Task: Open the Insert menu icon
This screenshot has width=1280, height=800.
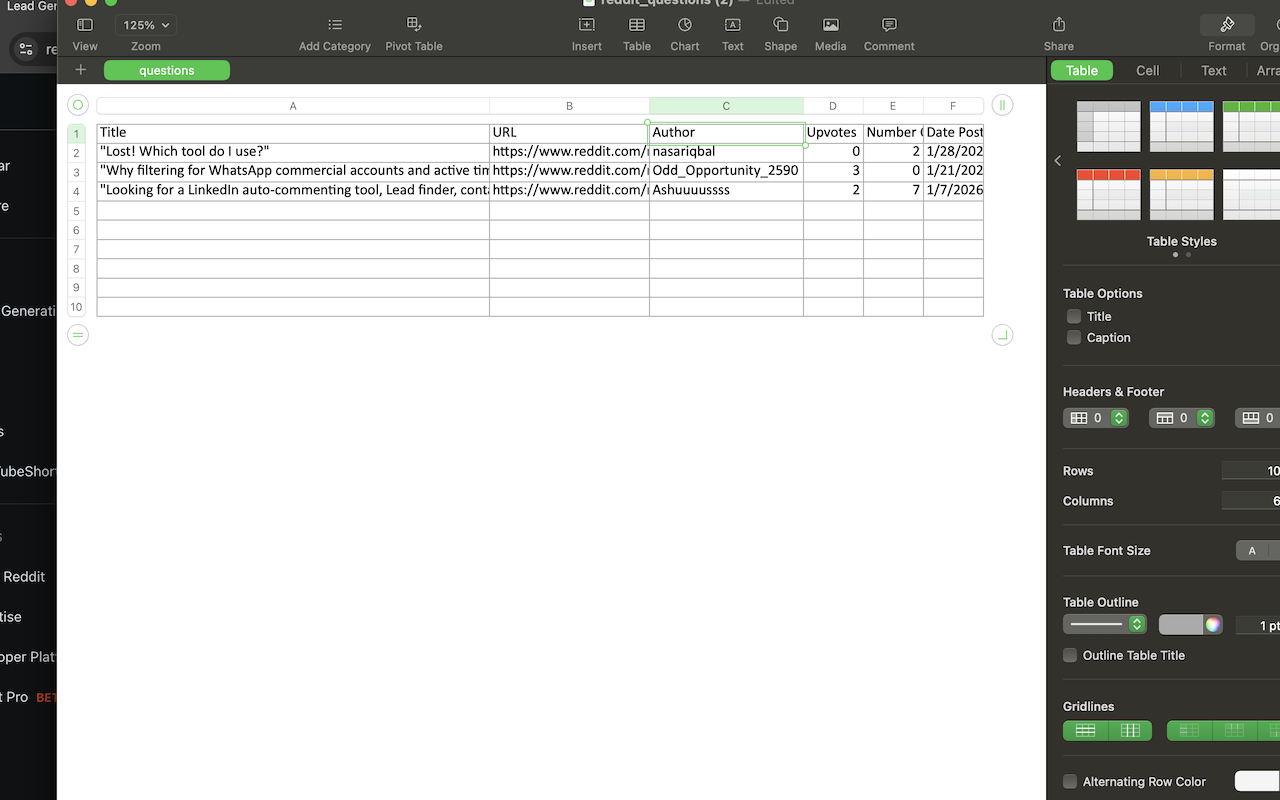Action: 586,25
